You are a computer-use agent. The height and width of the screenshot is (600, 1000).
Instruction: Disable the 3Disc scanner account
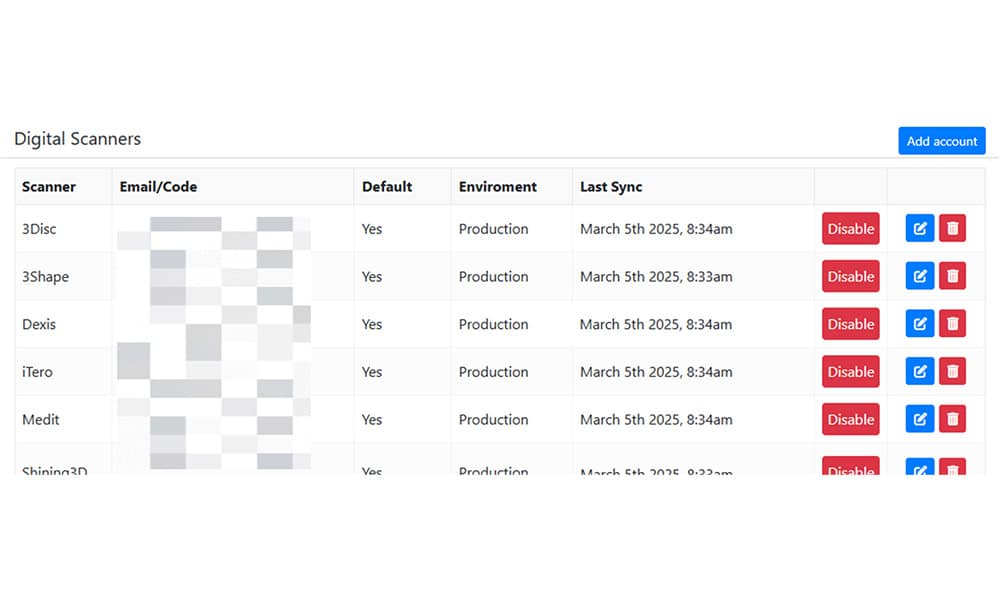(850, 228)
